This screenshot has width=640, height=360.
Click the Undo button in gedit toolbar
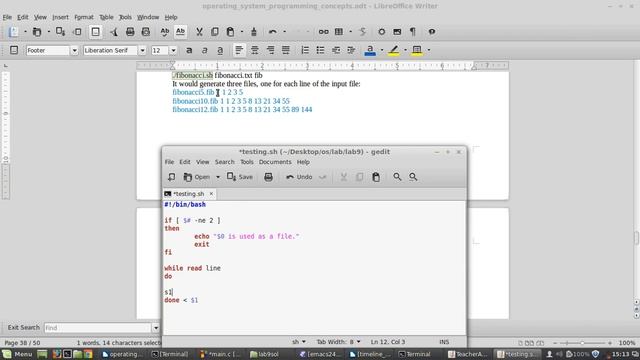click(x=300, y=177)
